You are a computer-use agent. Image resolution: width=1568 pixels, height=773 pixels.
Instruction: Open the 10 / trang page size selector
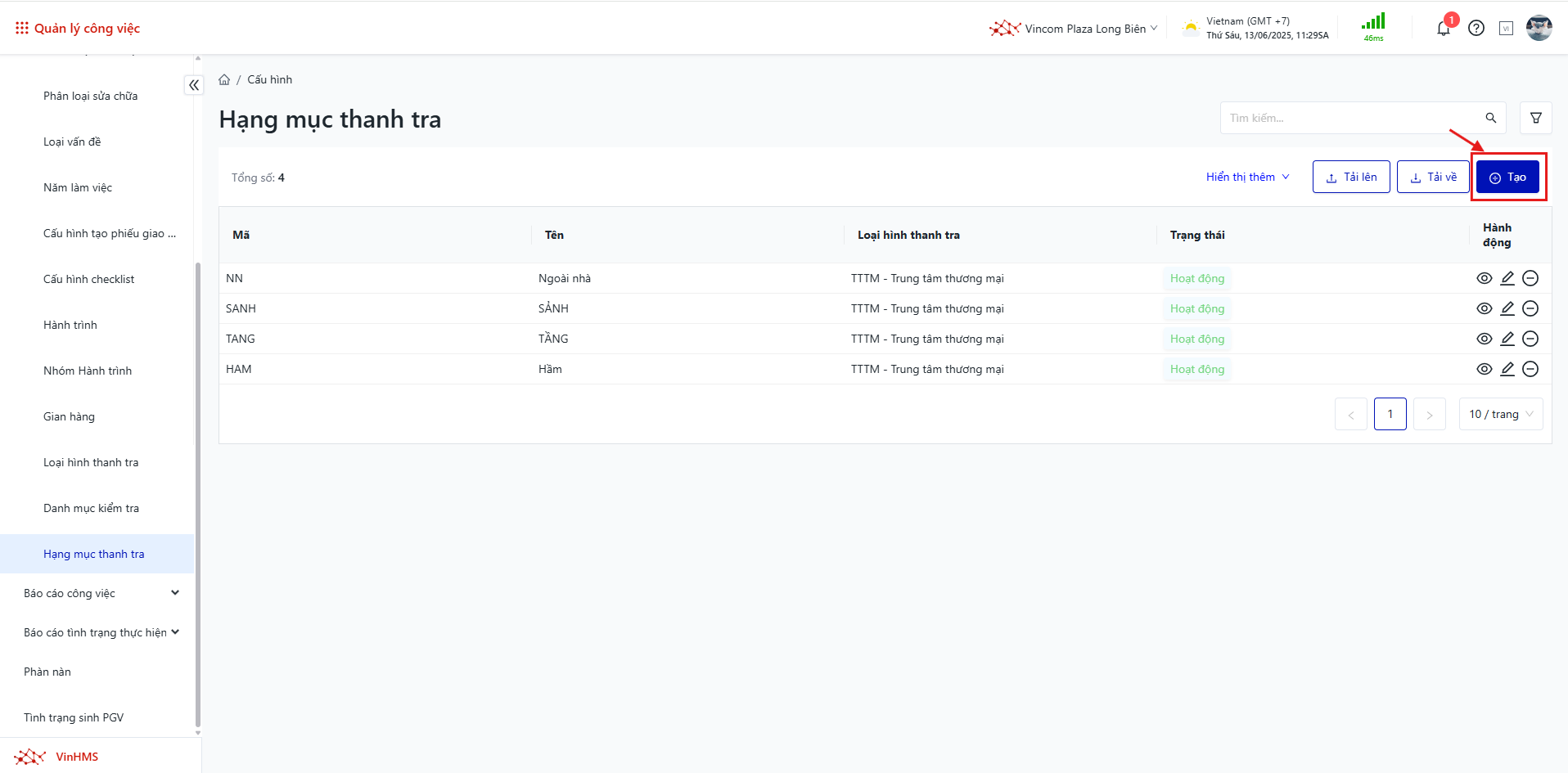[1501, 415]
